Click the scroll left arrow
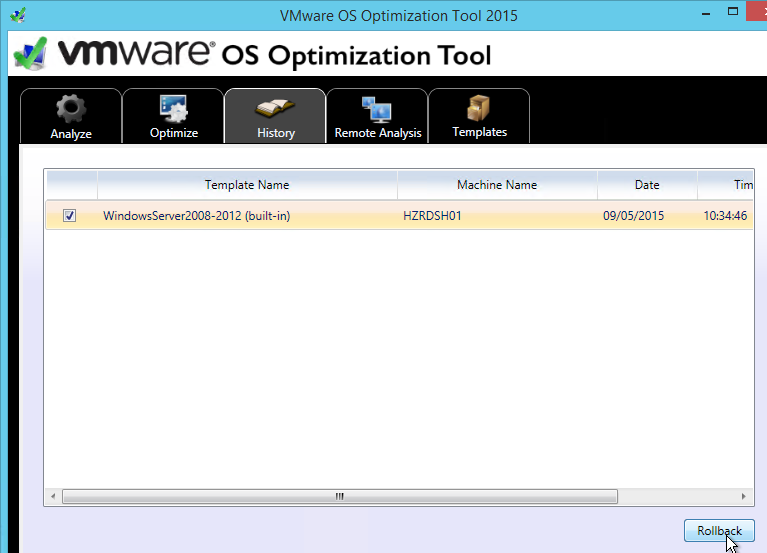 (53, 496)
